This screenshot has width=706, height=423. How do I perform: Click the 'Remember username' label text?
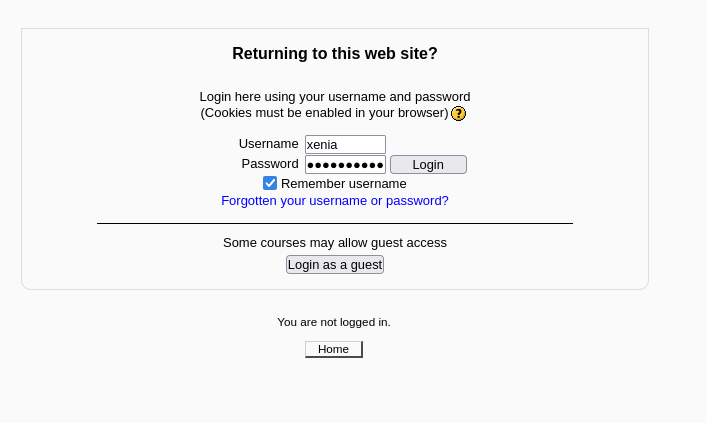[x=344, y=184]
